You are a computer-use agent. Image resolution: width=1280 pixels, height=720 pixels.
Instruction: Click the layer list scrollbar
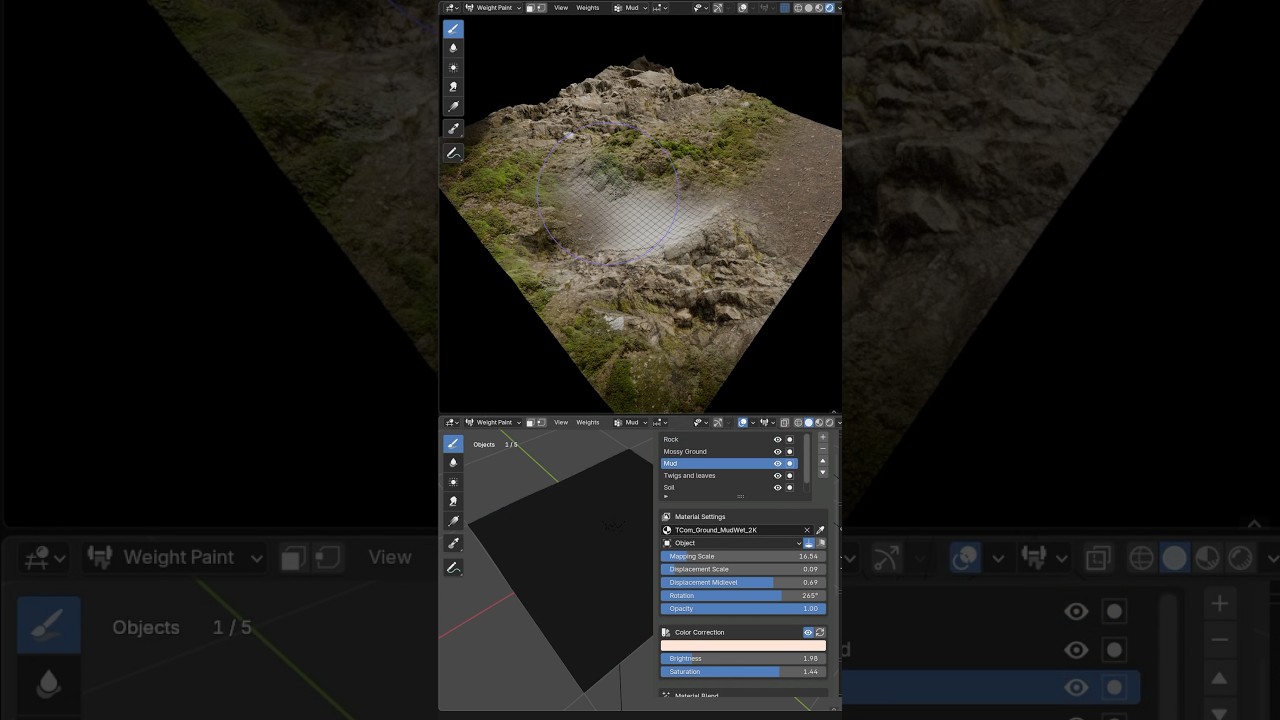coord(807,458)
